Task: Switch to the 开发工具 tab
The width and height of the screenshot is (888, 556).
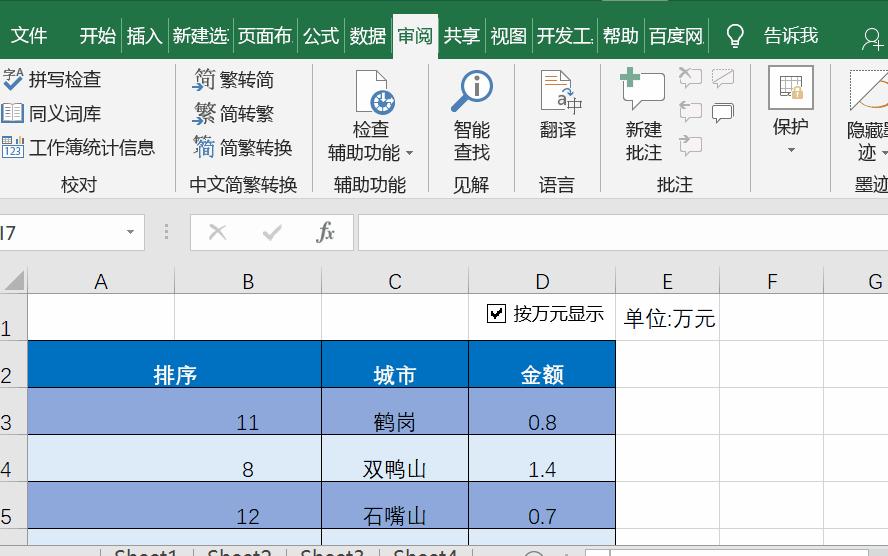Action: (x=565, y=36)
